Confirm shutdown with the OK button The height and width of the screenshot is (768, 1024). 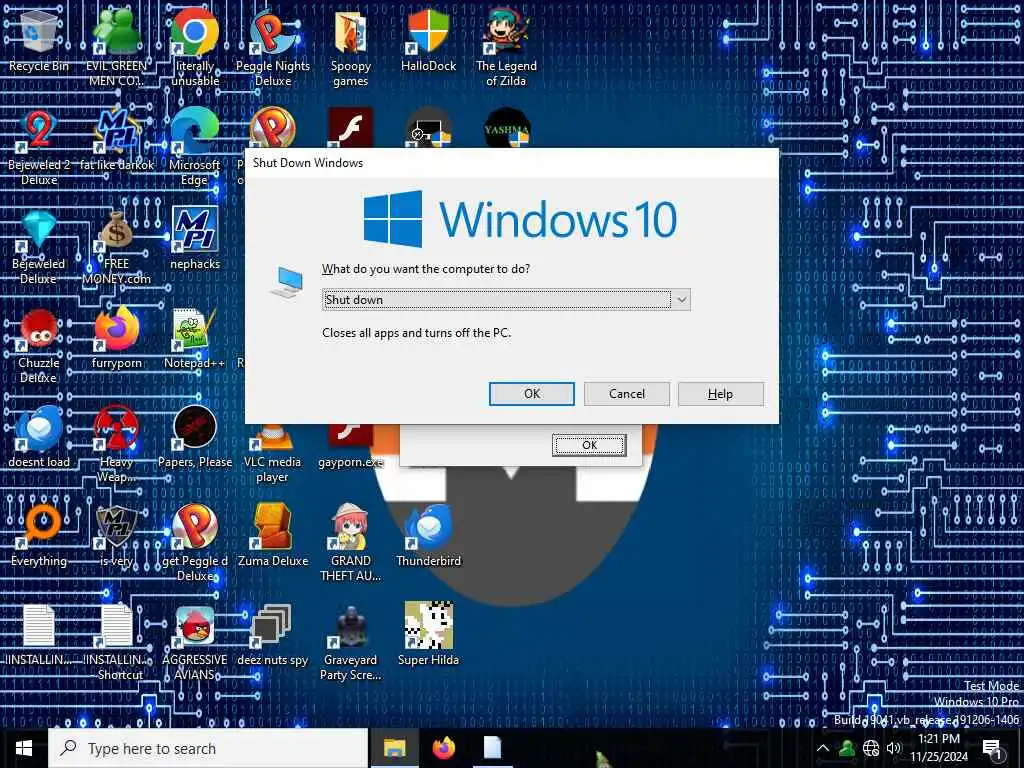[x=532, y=394]
